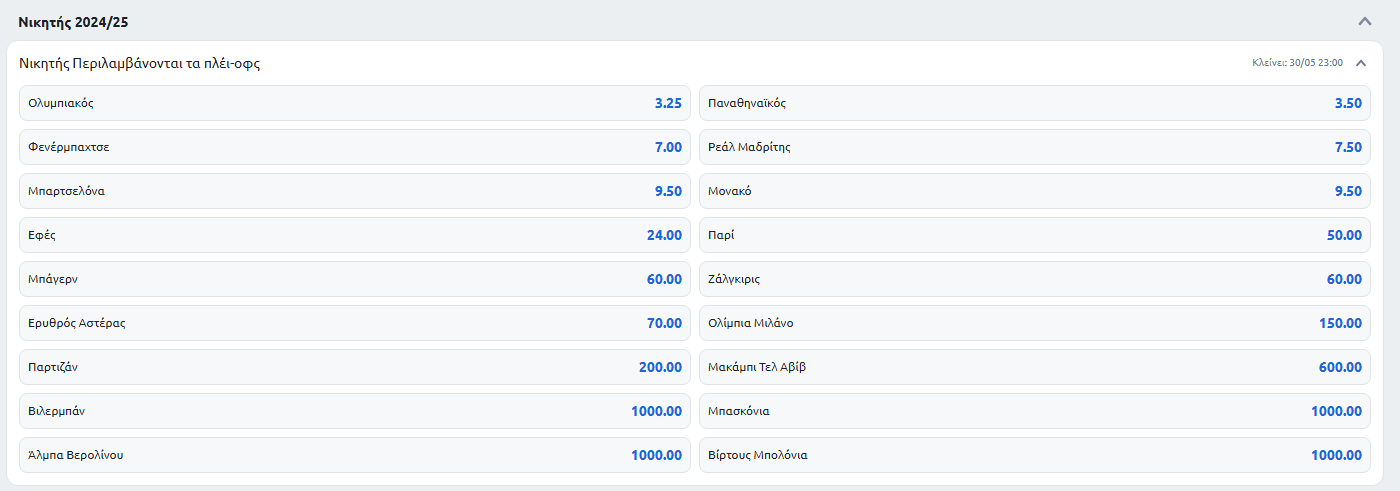Image resolution: width=1400 pixels, height=491 pixels.
Task: Click Ζάλγκιρις odds 60.00
Action: tap(1034, 279)
